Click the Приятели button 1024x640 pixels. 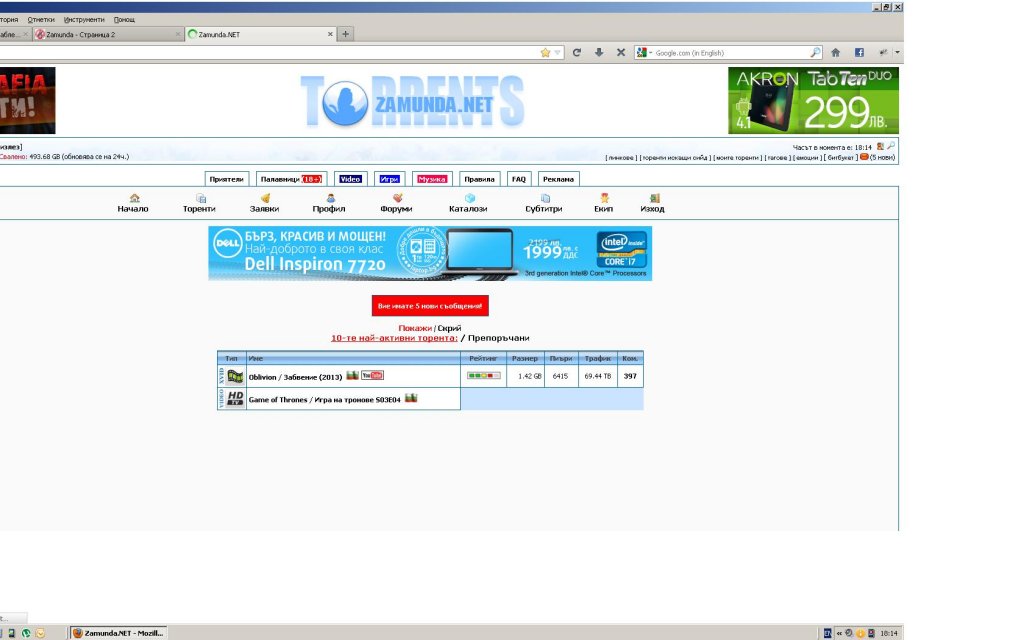pyautogui.click(x=226, y=179)
